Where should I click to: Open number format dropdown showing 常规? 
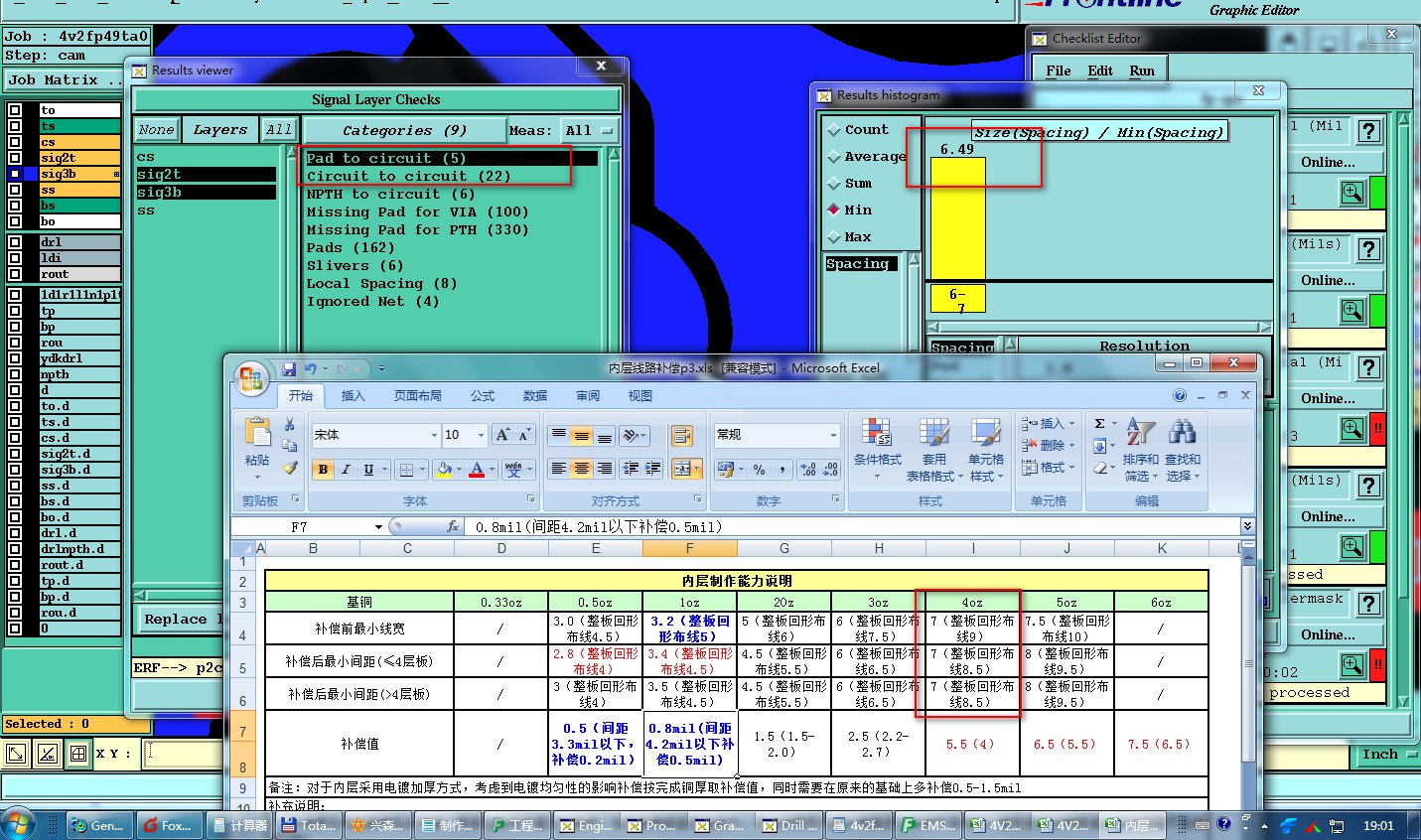833,435
